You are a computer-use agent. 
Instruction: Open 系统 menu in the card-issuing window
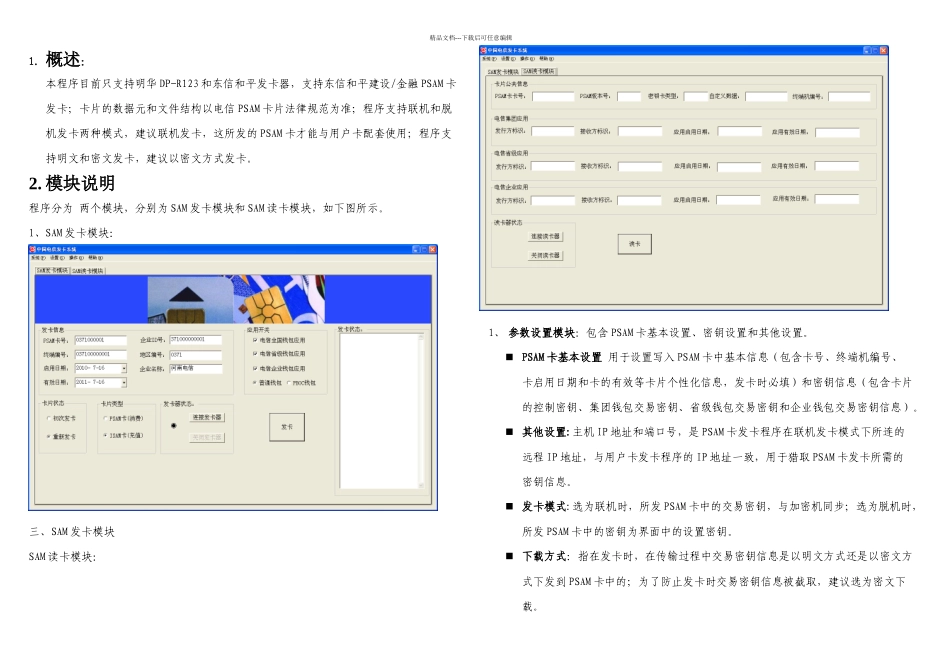point(38,258)
